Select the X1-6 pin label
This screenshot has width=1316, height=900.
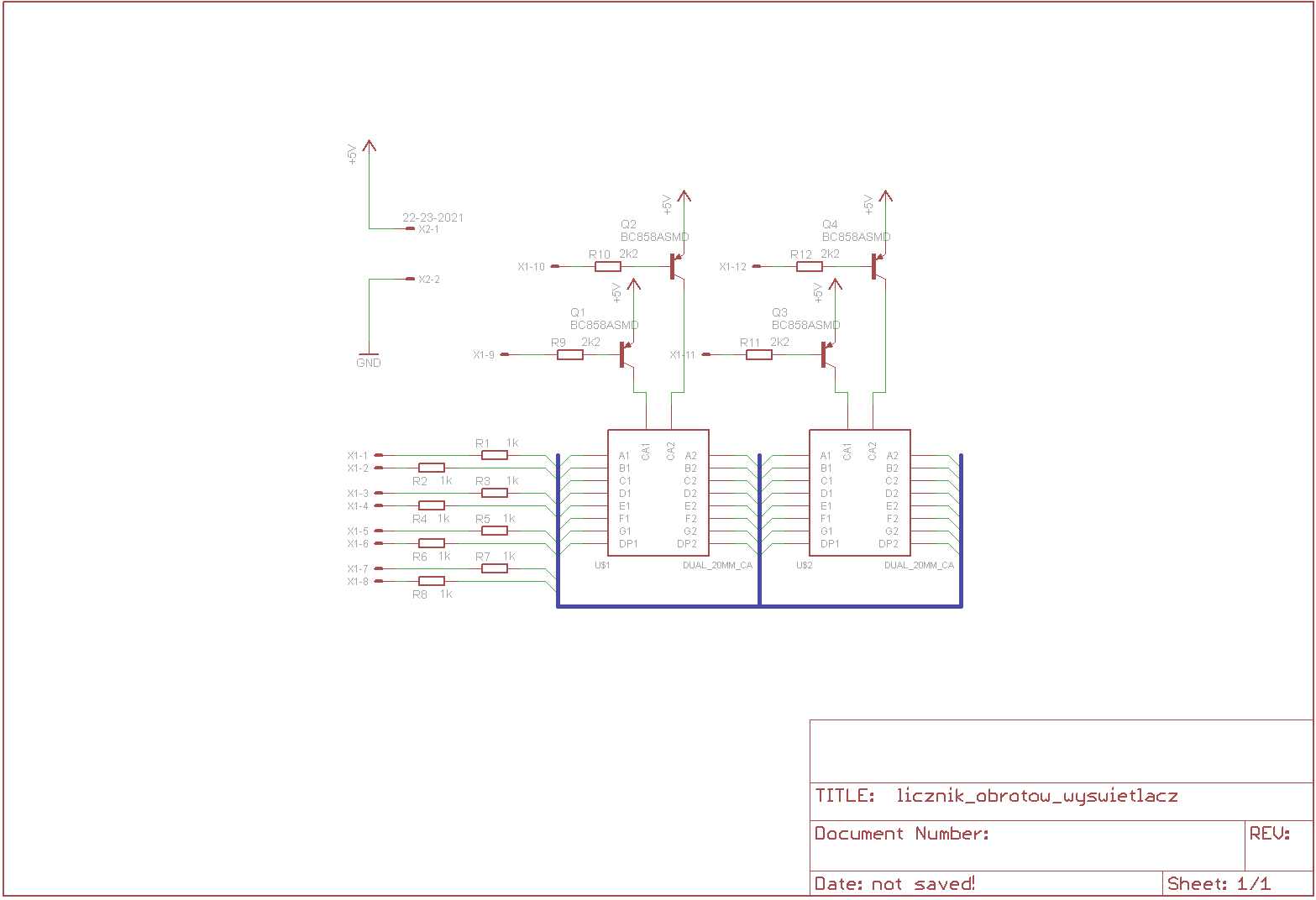point(358,544)
